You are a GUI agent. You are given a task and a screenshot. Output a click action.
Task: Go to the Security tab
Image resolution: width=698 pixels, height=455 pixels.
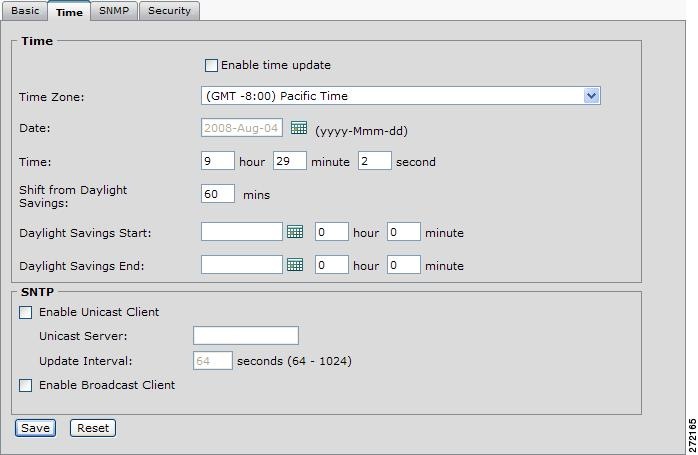coord(169,11)
